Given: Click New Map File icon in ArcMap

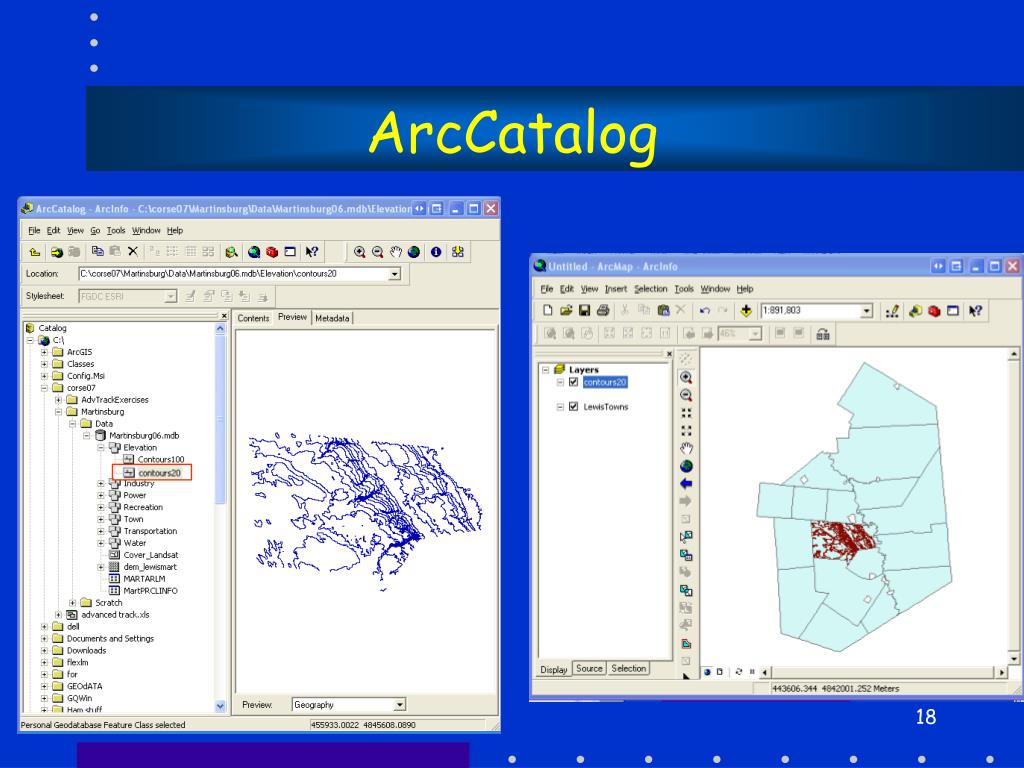Looking at the screenshot, I should 548,310.
